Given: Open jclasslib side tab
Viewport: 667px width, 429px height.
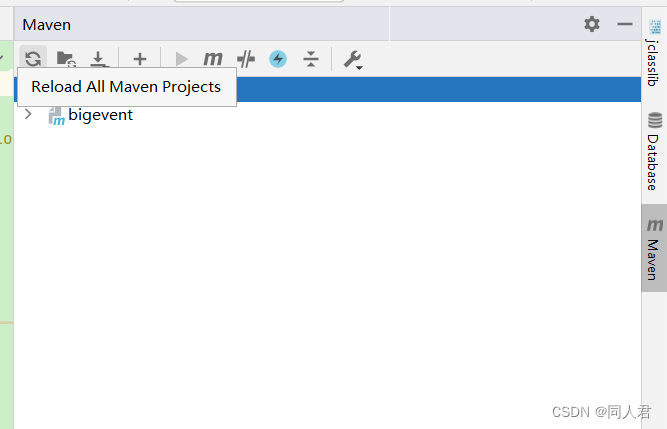Looking at the screenshot, I should [x=654, y=53].
